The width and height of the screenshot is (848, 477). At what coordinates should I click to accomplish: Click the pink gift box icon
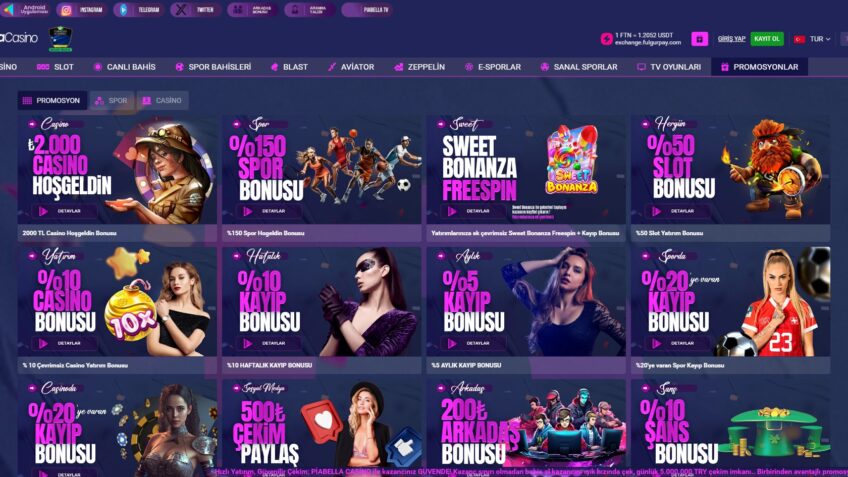click(x=699, y=39)
